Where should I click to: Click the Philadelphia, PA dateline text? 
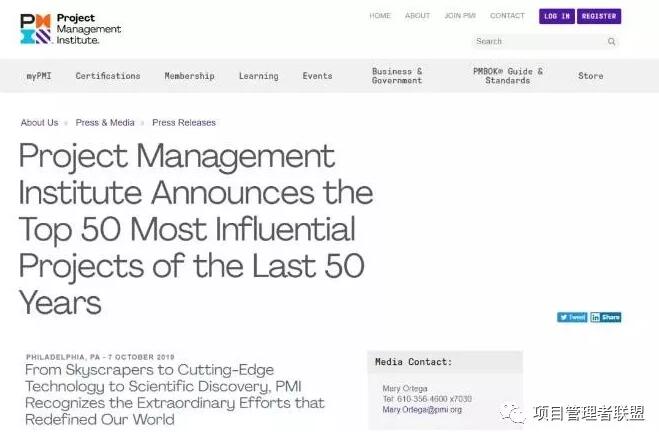click(100, 357)
